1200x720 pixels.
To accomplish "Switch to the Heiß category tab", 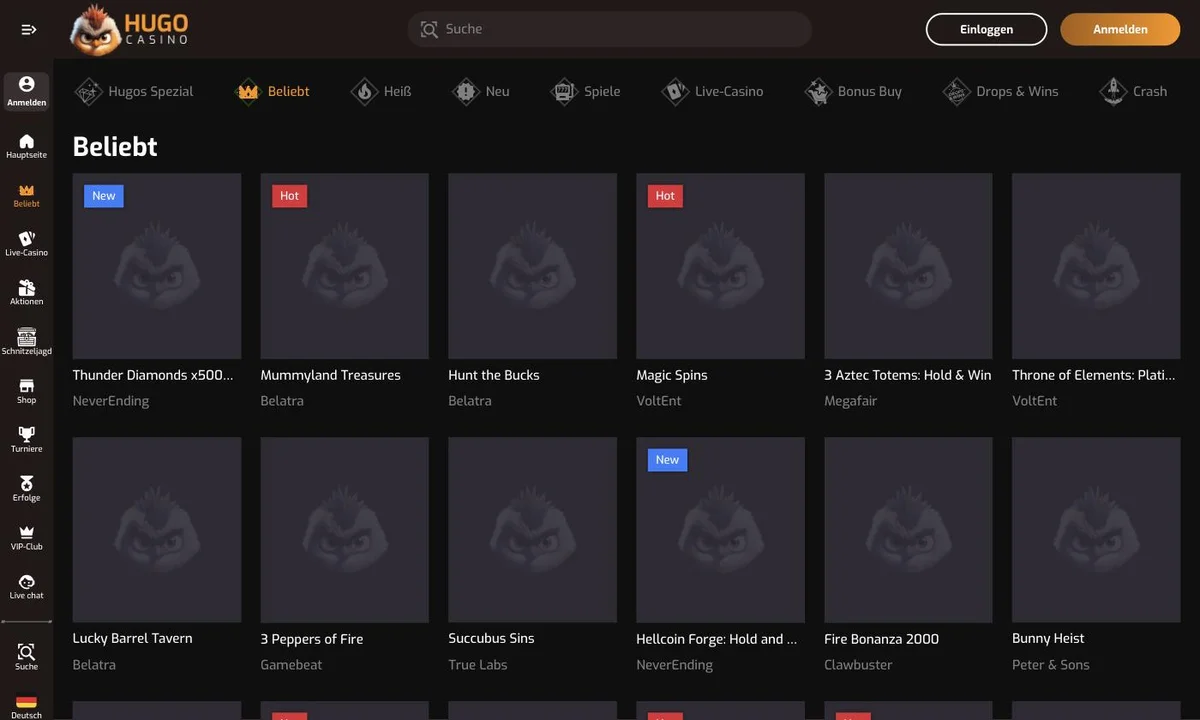I will coord(381,91).
